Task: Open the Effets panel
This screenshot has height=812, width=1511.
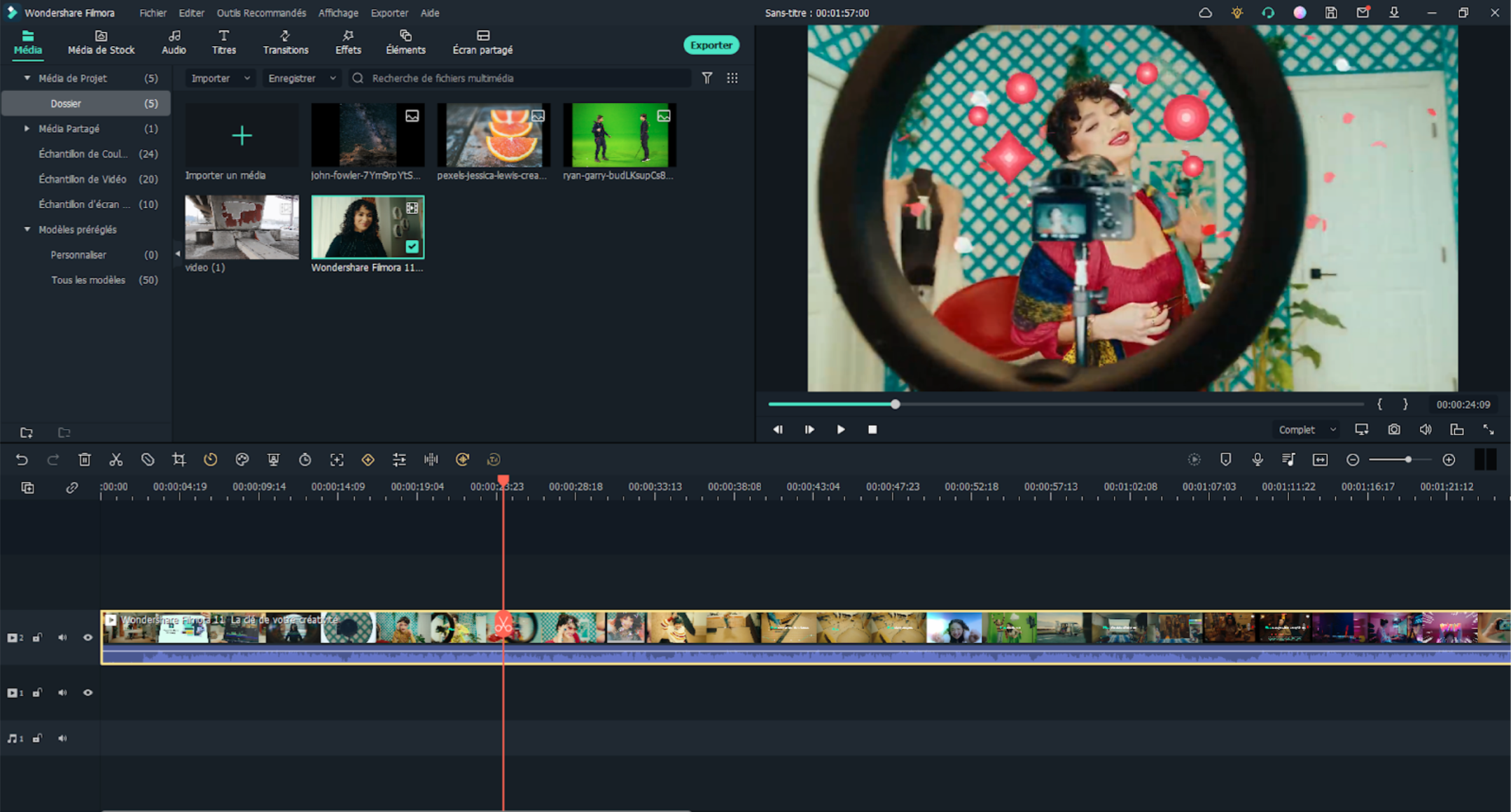Action: pos(348,42)
